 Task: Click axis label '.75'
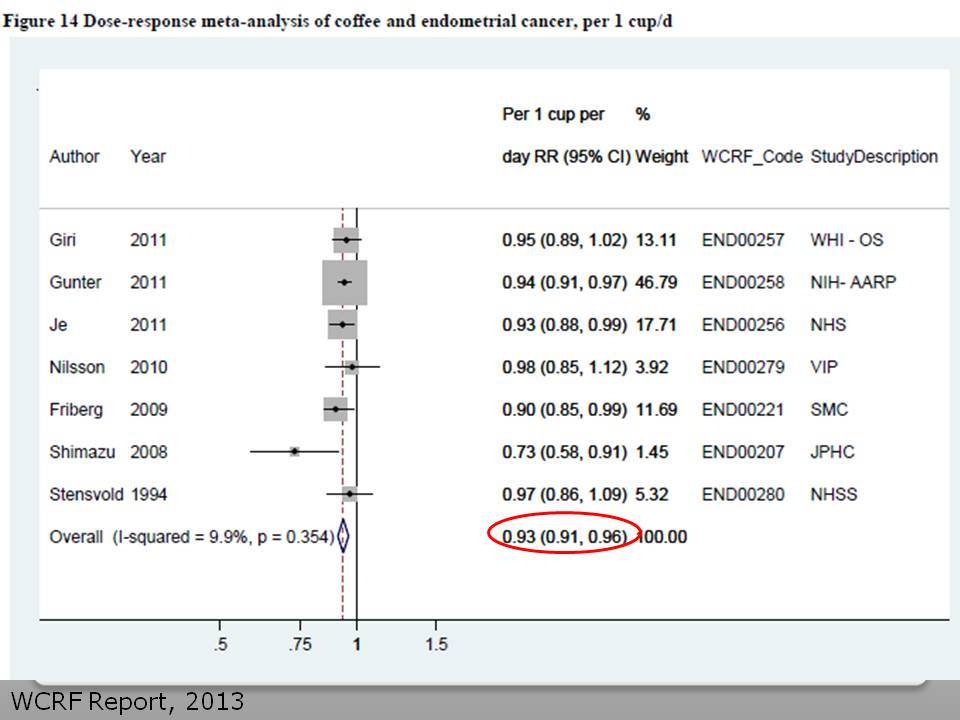click(300, 644)
